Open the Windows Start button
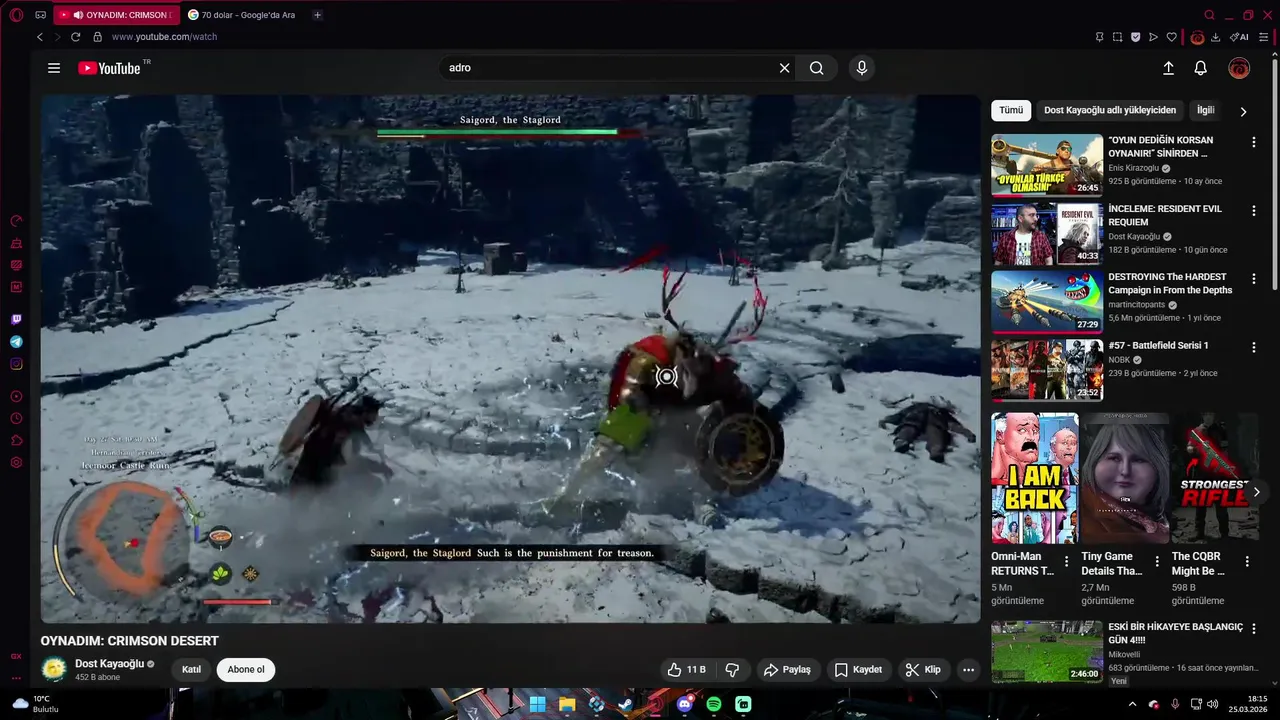This screenshot has width=1280, height=720. tap(537, 704)
